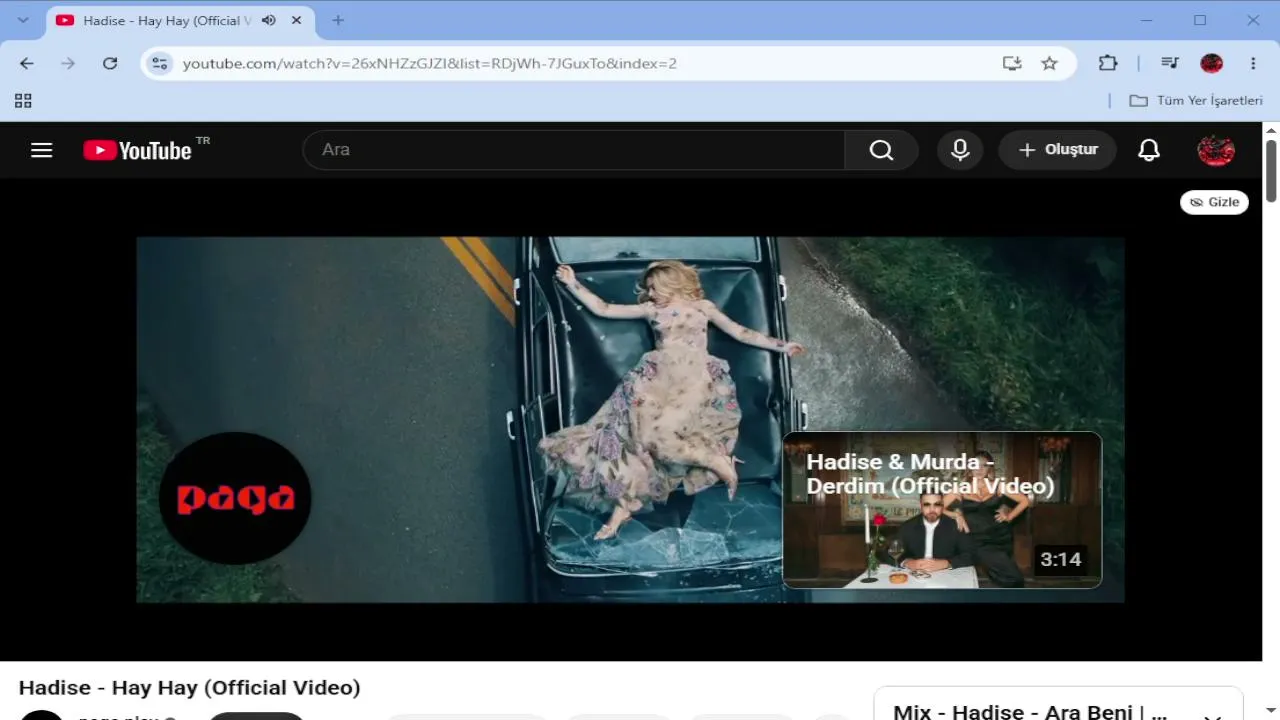The image size is (1280, 720).
Task: Click the paga channel circle on video
Action: click(235, 498)
